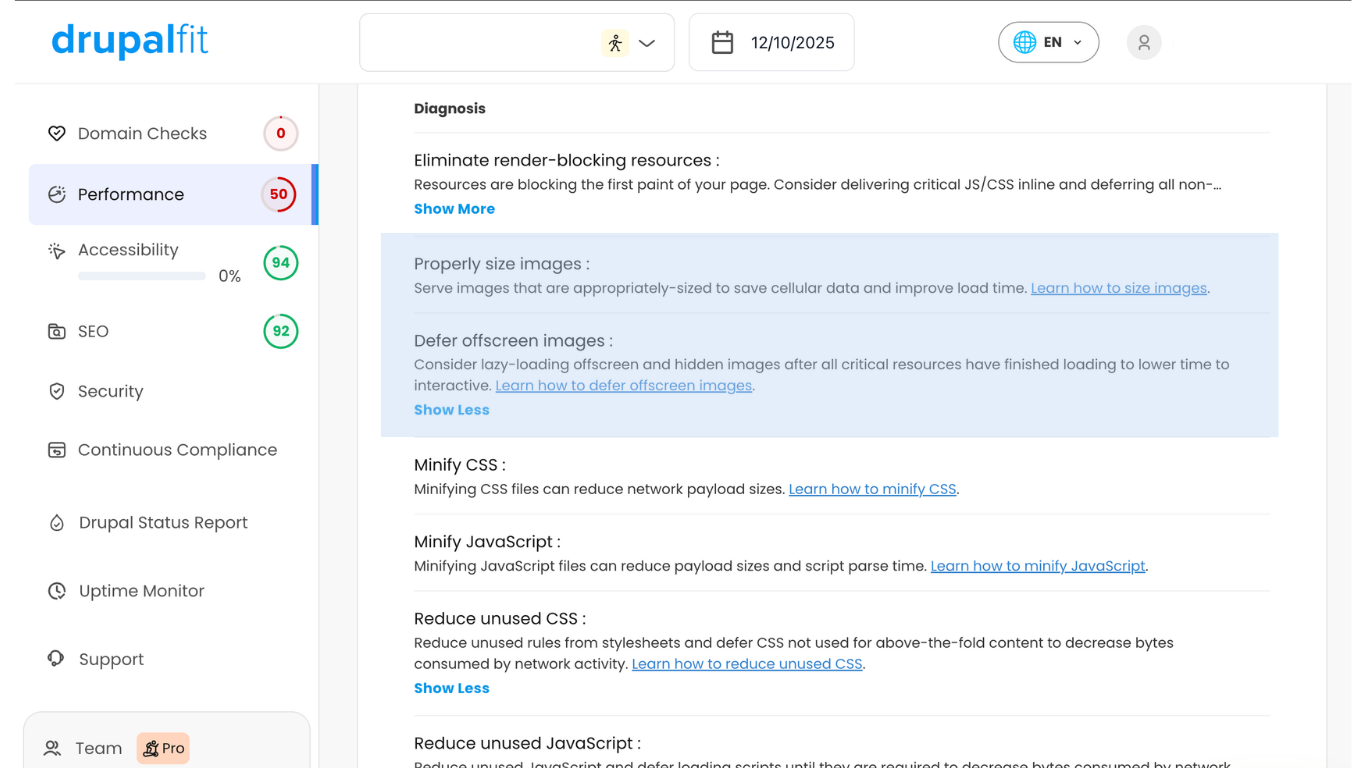Open Learn how to reduce unused CSS link
This screenshot has width=1366, height=768.
coord(747,664)
